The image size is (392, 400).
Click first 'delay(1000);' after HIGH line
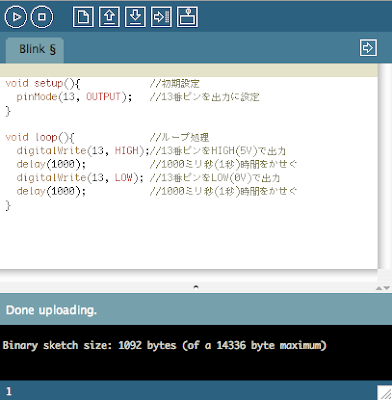[51, 164]
